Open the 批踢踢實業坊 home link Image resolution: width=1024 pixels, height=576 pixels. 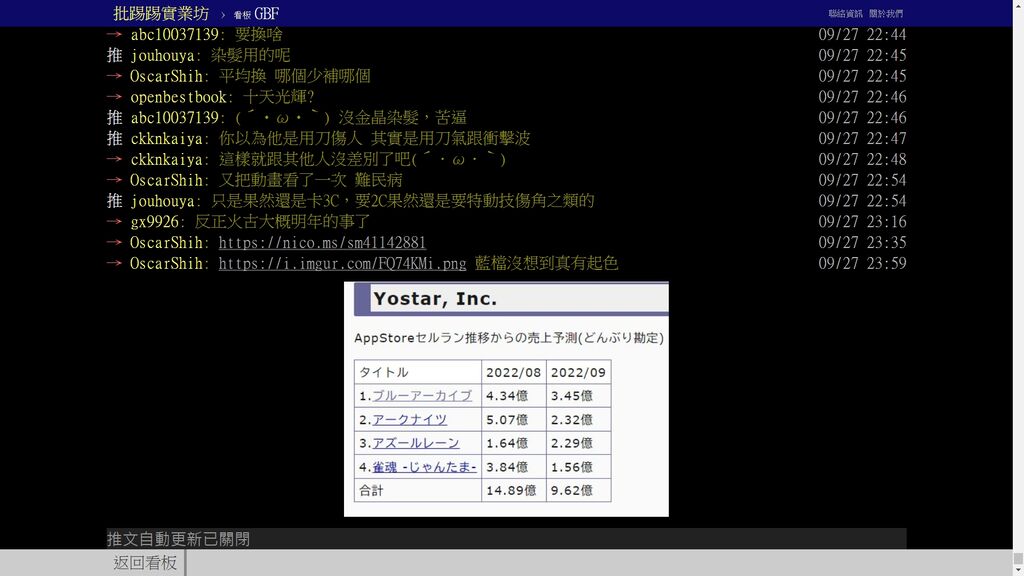(x=161, y=13)
